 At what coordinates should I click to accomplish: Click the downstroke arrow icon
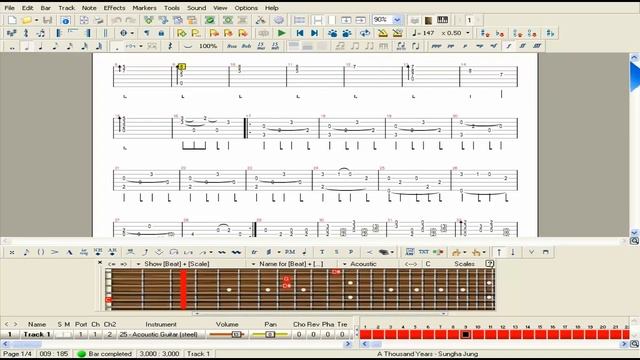[x=513, y=252]
